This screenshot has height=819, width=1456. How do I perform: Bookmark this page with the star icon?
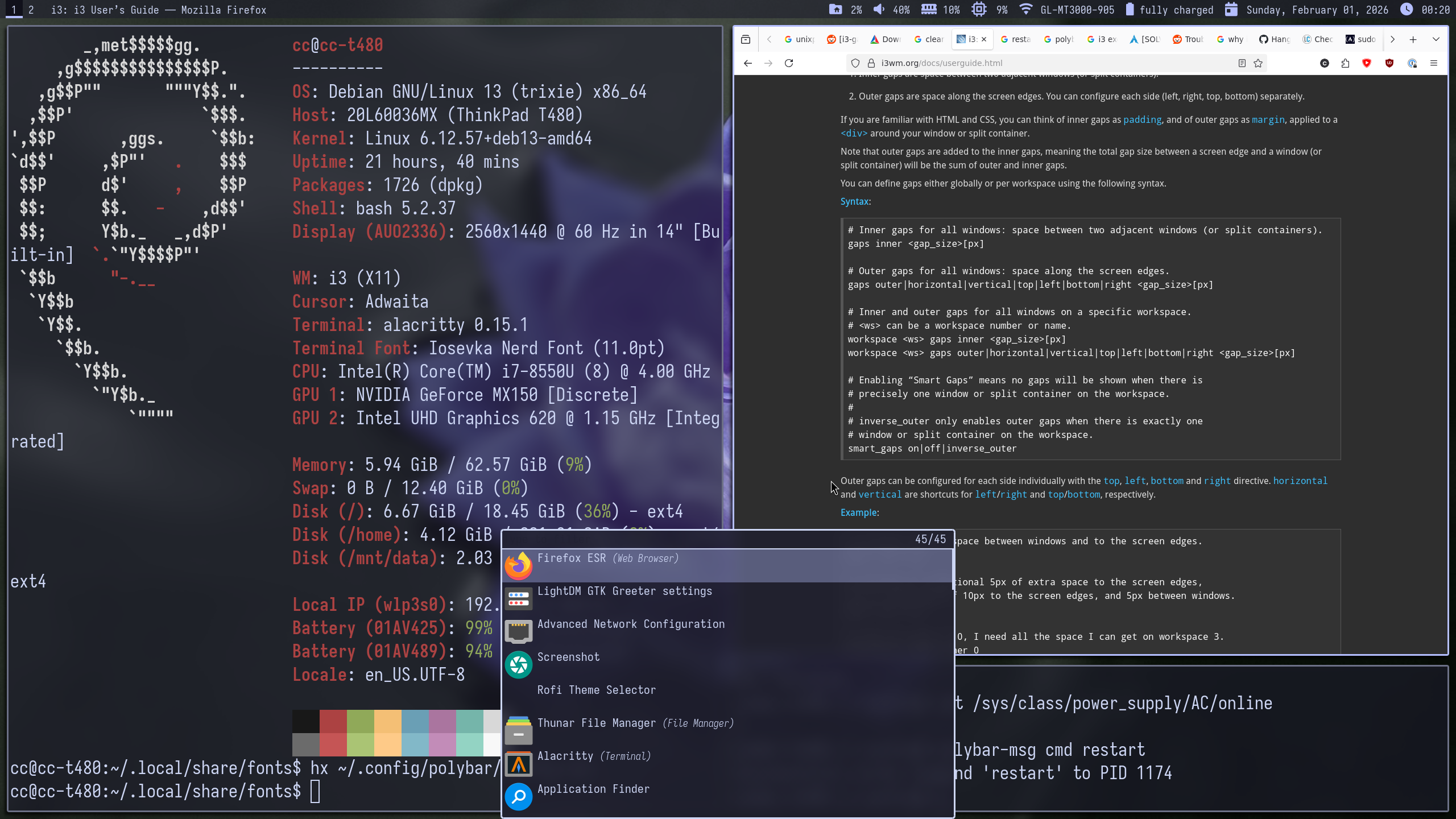click(x=1258, y=63)
